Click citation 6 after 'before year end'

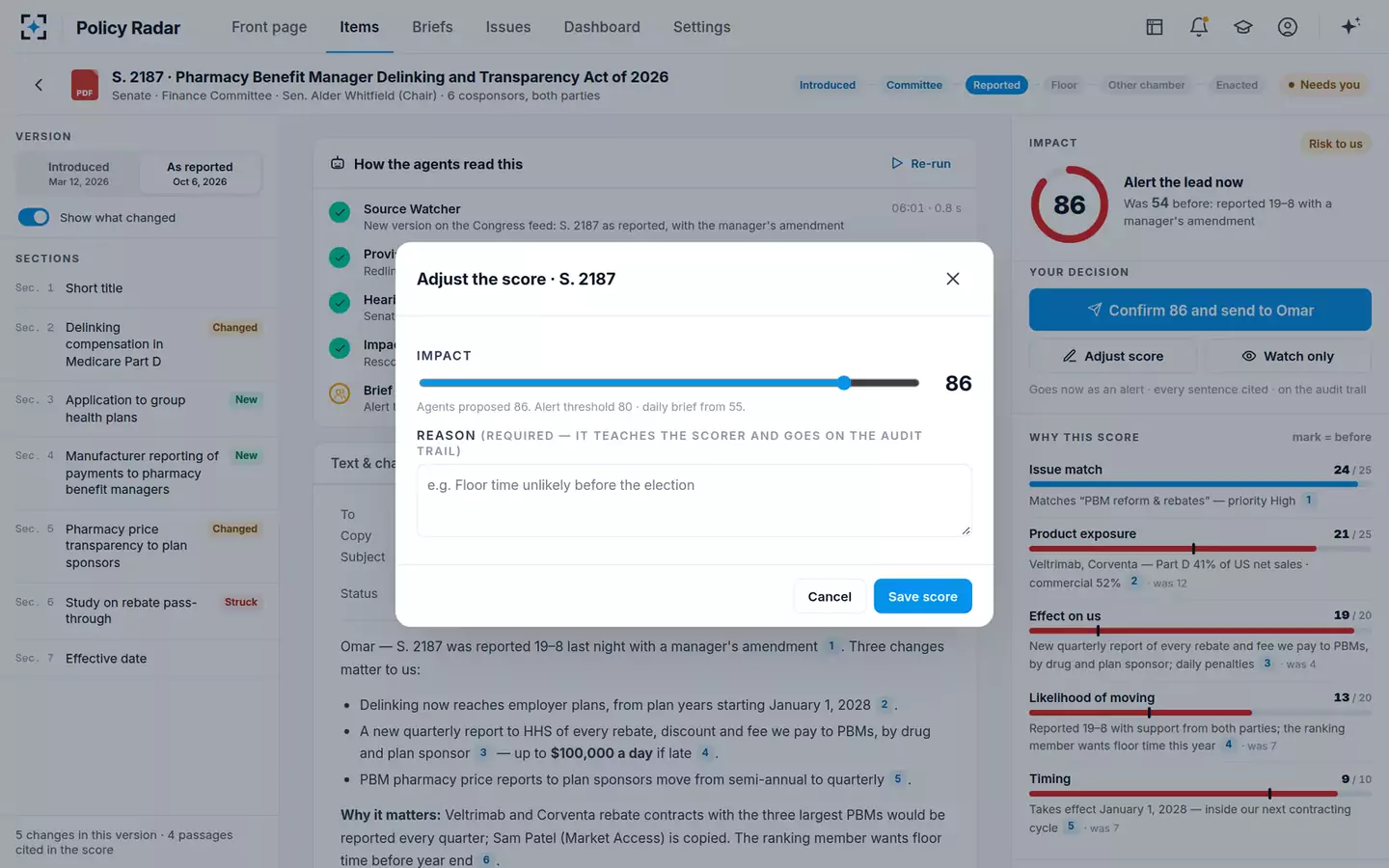486,860
